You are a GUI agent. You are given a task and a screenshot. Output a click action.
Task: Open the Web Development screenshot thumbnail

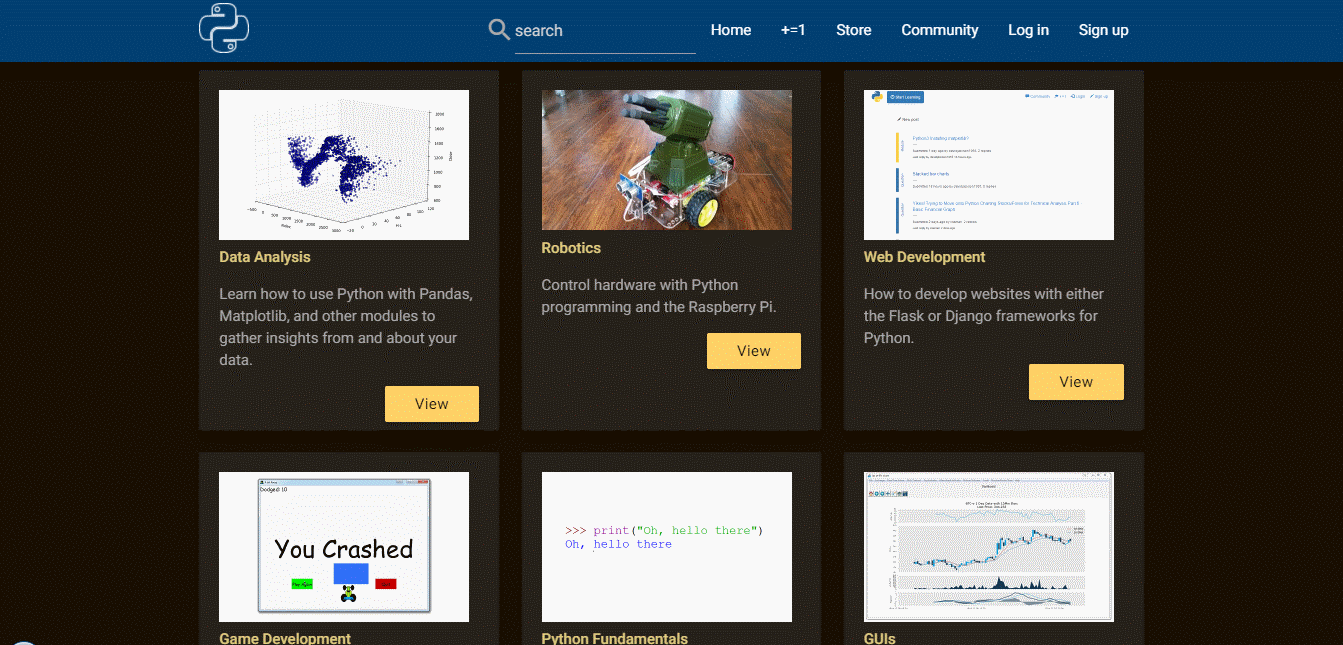click(989, 165)
